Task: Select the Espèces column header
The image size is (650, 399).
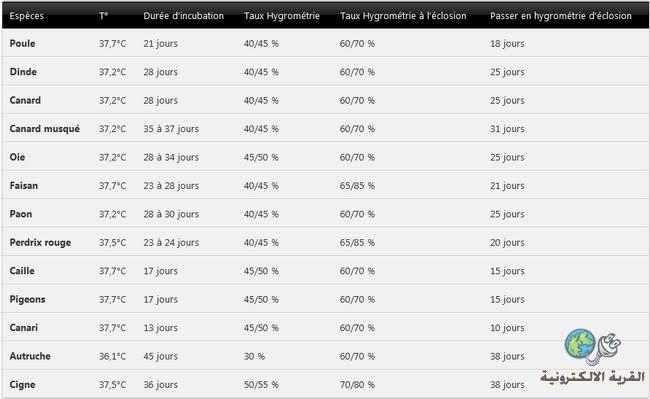Action: 27,16
